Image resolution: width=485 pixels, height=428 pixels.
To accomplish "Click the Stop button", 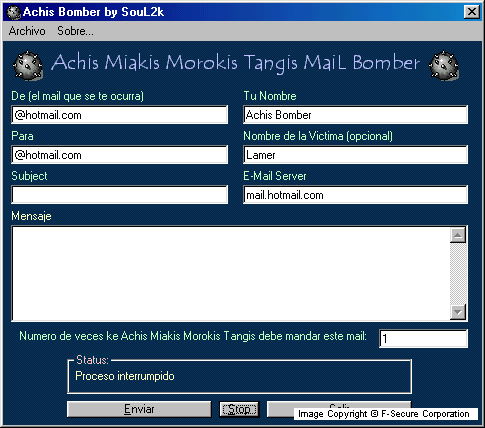I will 239,409.
